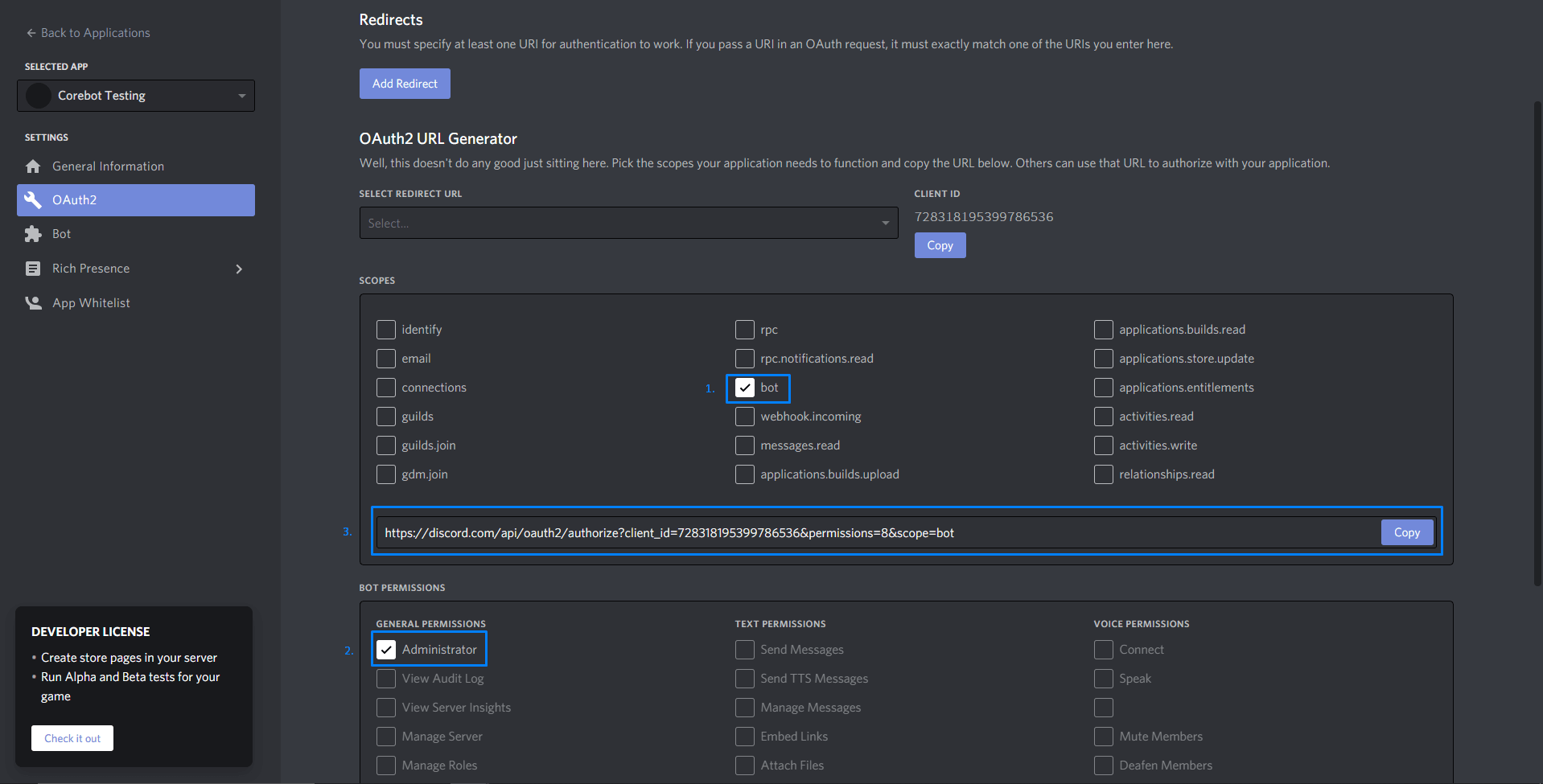The height and width of the screenshot is (784, 1543).
Task: Click the Bot puzzle piece icon
Action: tap(33, 234)
